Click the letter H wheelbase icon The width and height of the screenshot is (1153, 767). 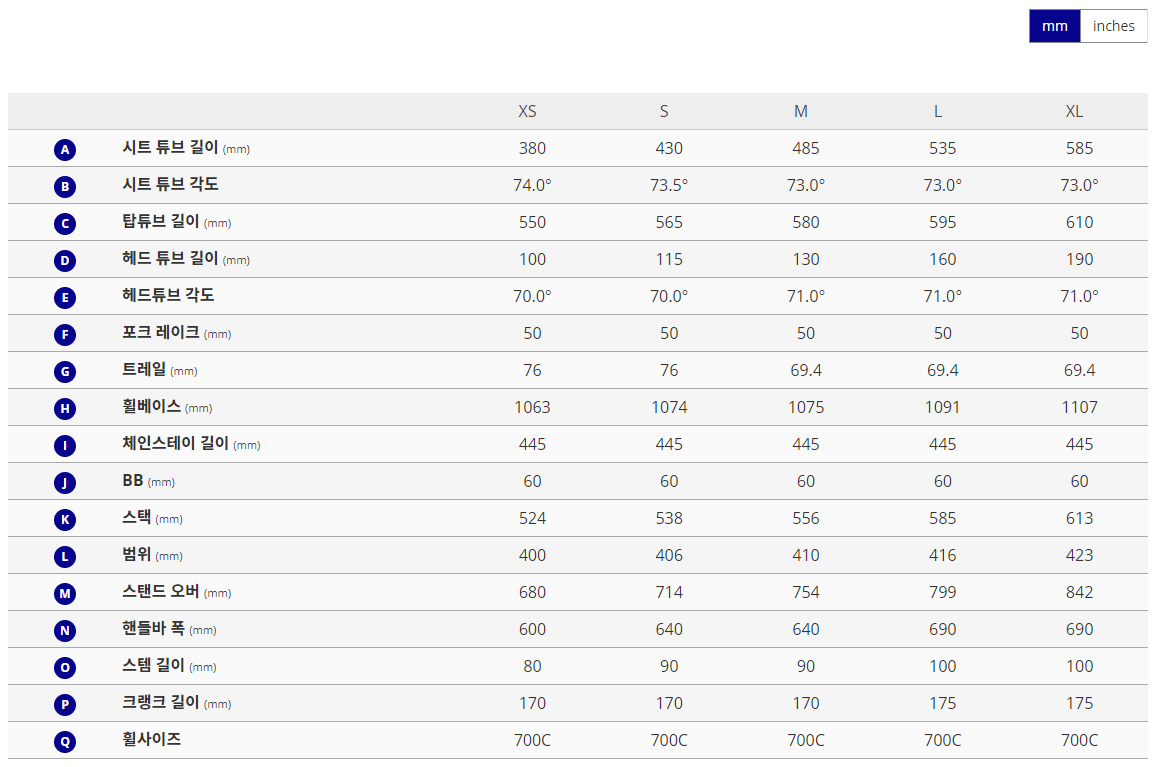point(65,409)
